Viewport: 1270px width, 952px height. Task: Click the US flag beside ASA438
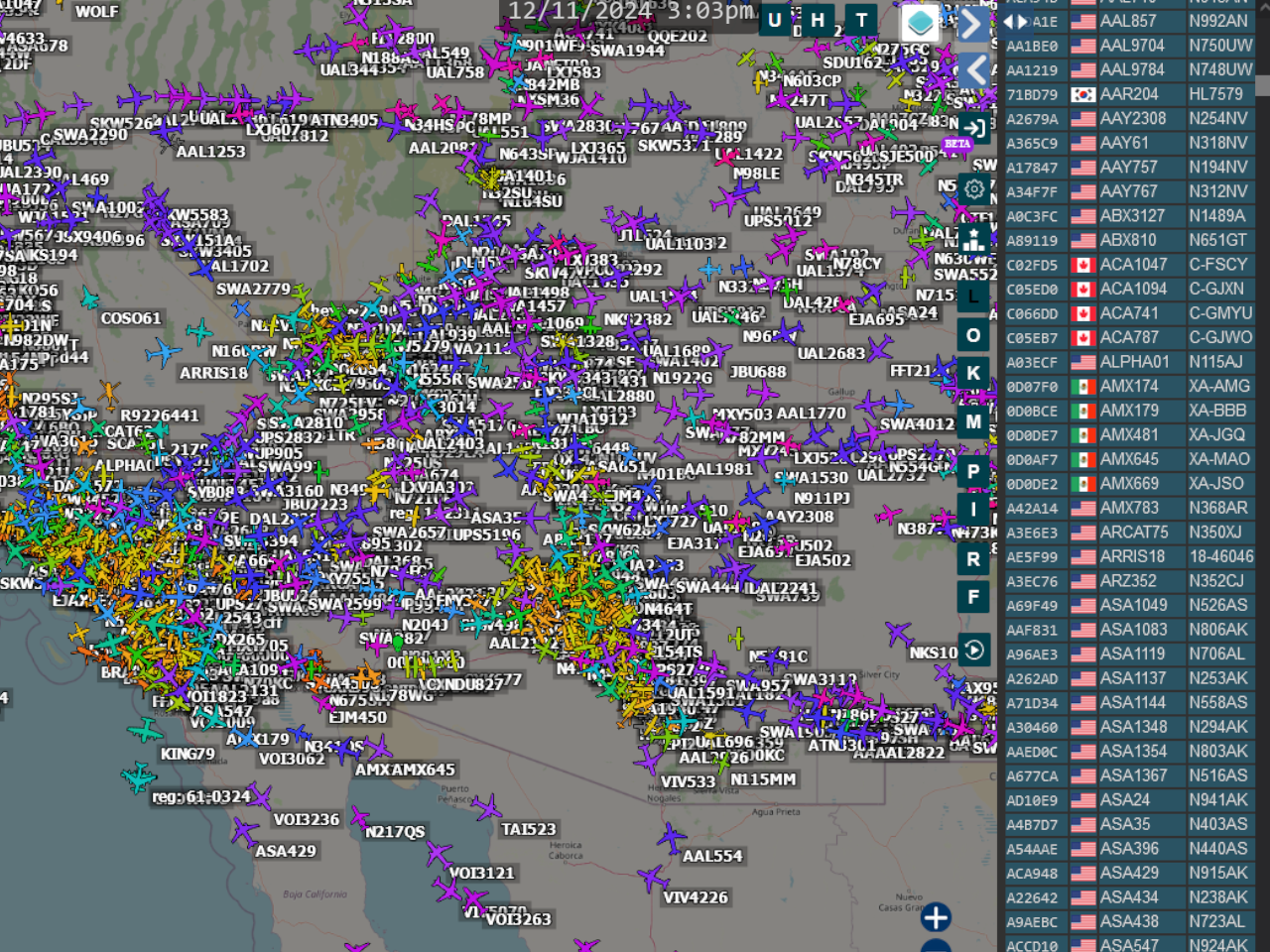tap(1083, 921)
